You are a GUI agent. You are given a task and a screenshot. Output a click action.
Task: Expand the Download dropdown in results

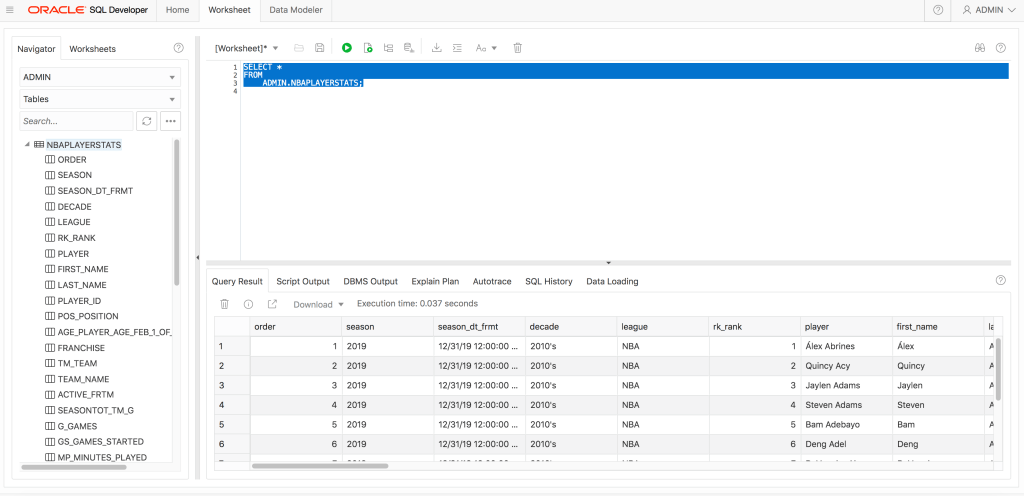(x=318, y=304)
